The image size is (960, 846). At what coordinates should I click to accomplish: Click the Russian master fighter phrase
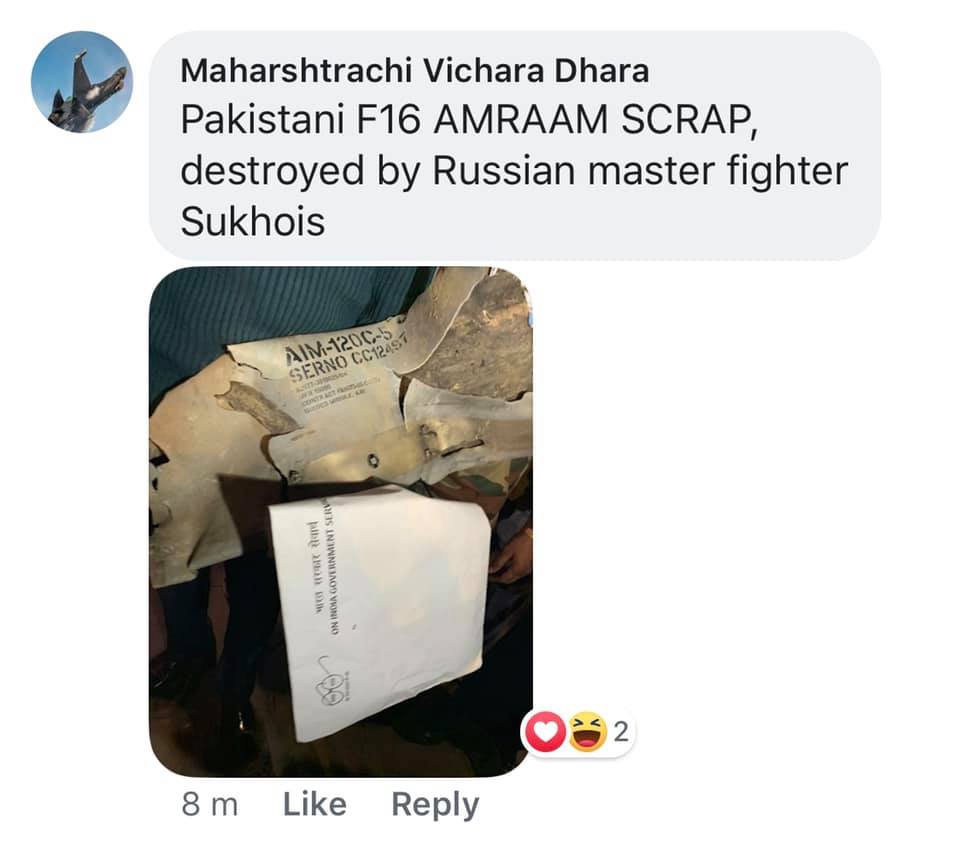[x=640, y=171]
